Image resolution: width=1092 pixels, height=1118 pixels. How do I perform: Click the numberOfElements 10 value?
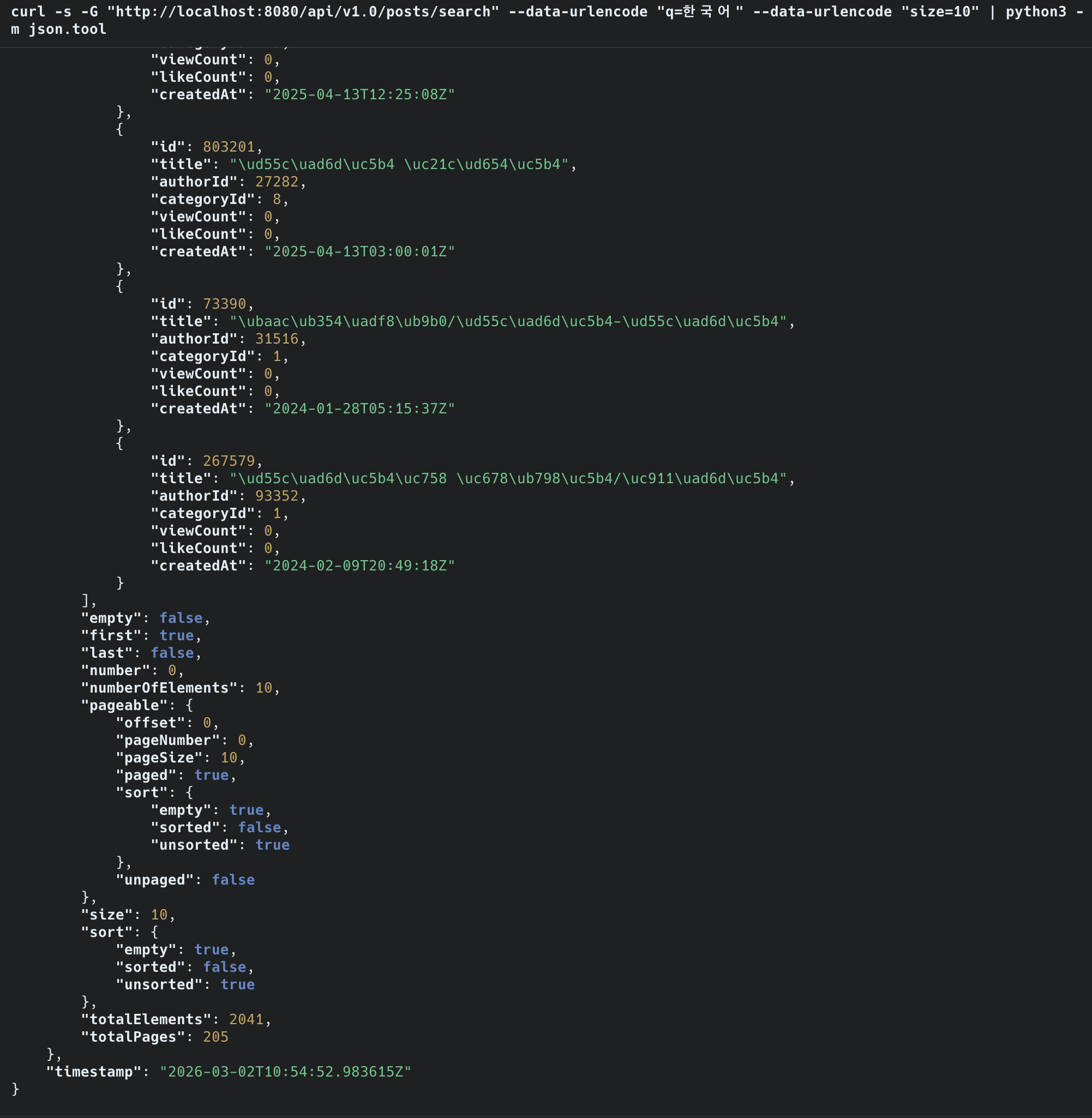[x=264, y=688]
